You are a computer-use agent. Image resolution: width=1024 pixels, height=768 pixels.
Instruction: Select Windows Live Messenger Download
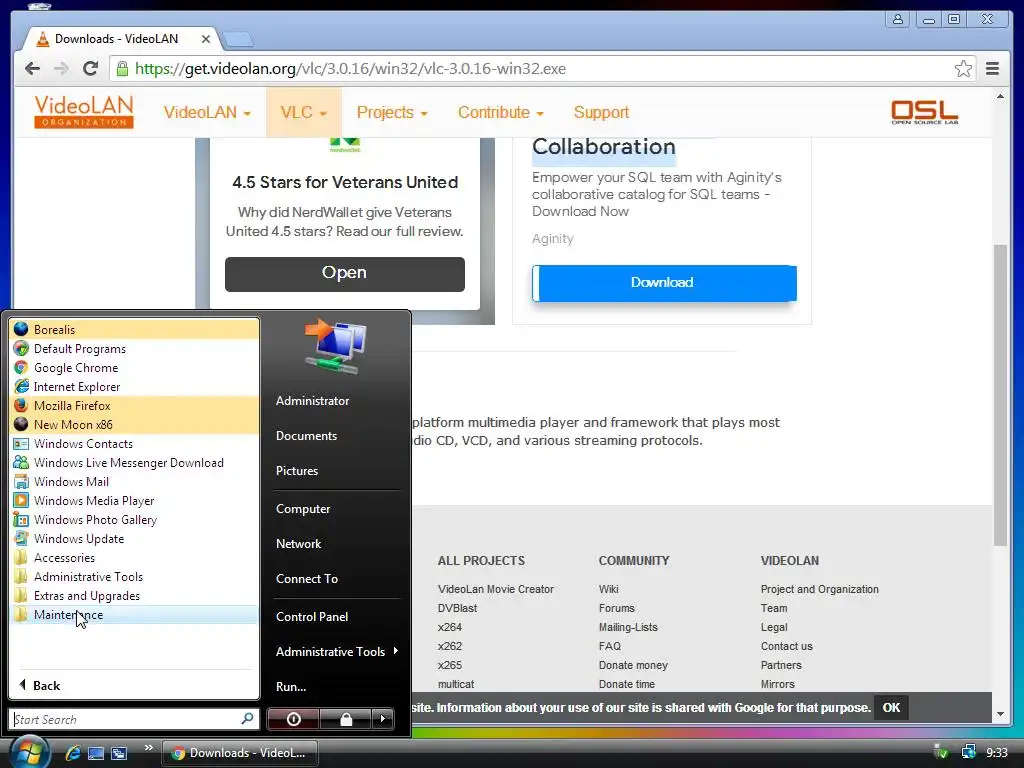(x=135, y=462)
